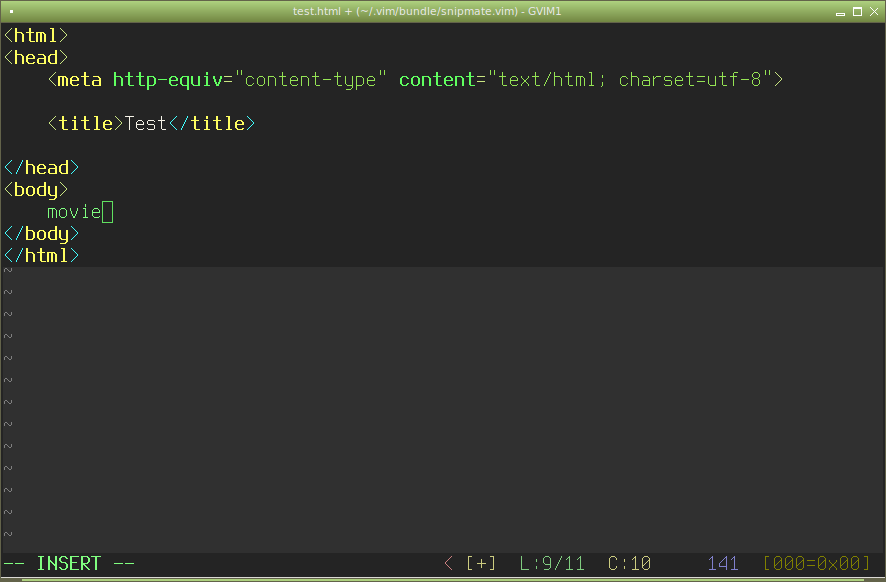The image size is (886, 582).
Task: Close the GVIM window
Action: pyautogui.click(x=875, y=10)
